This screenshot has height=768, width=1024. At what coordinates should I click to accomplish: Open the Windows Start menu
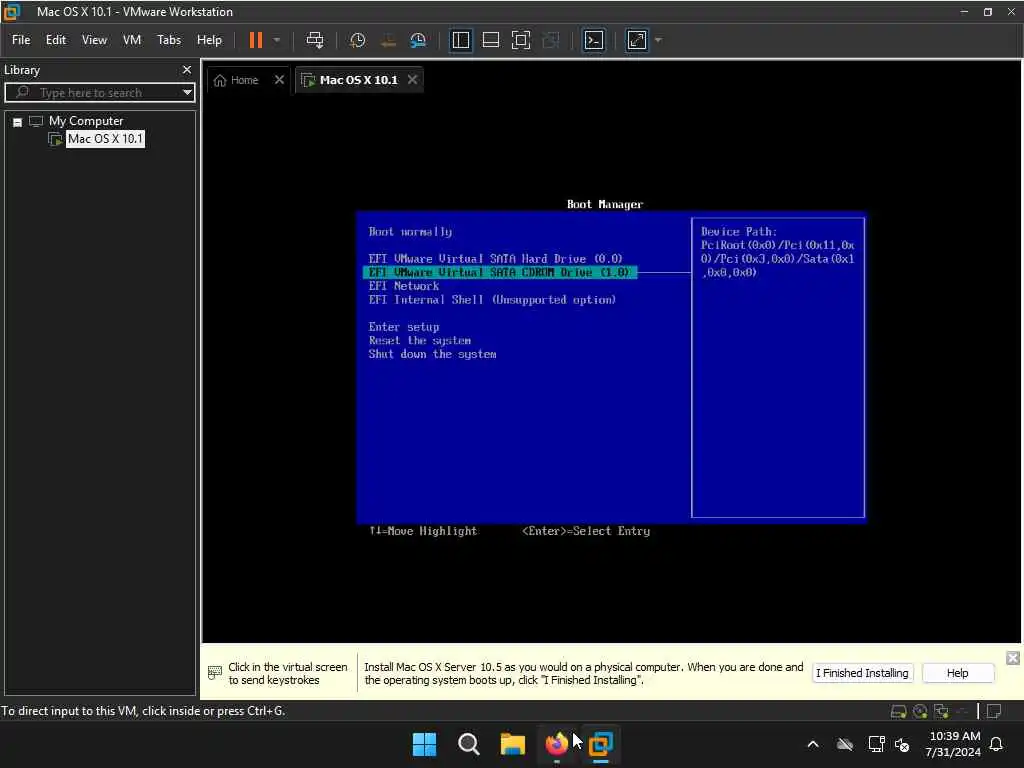click(x=424, y=744)
